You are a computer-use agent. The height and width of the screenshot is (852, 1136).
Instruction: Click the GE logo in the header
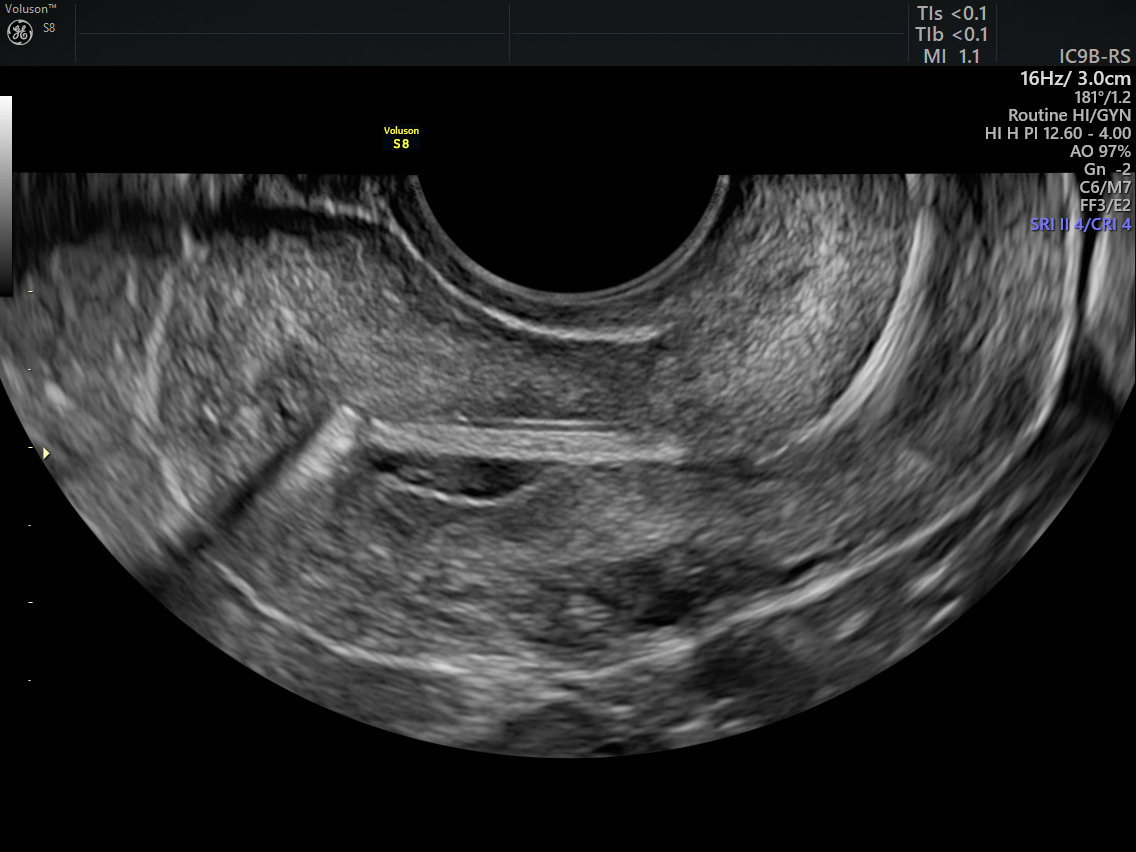click(20, 32)
